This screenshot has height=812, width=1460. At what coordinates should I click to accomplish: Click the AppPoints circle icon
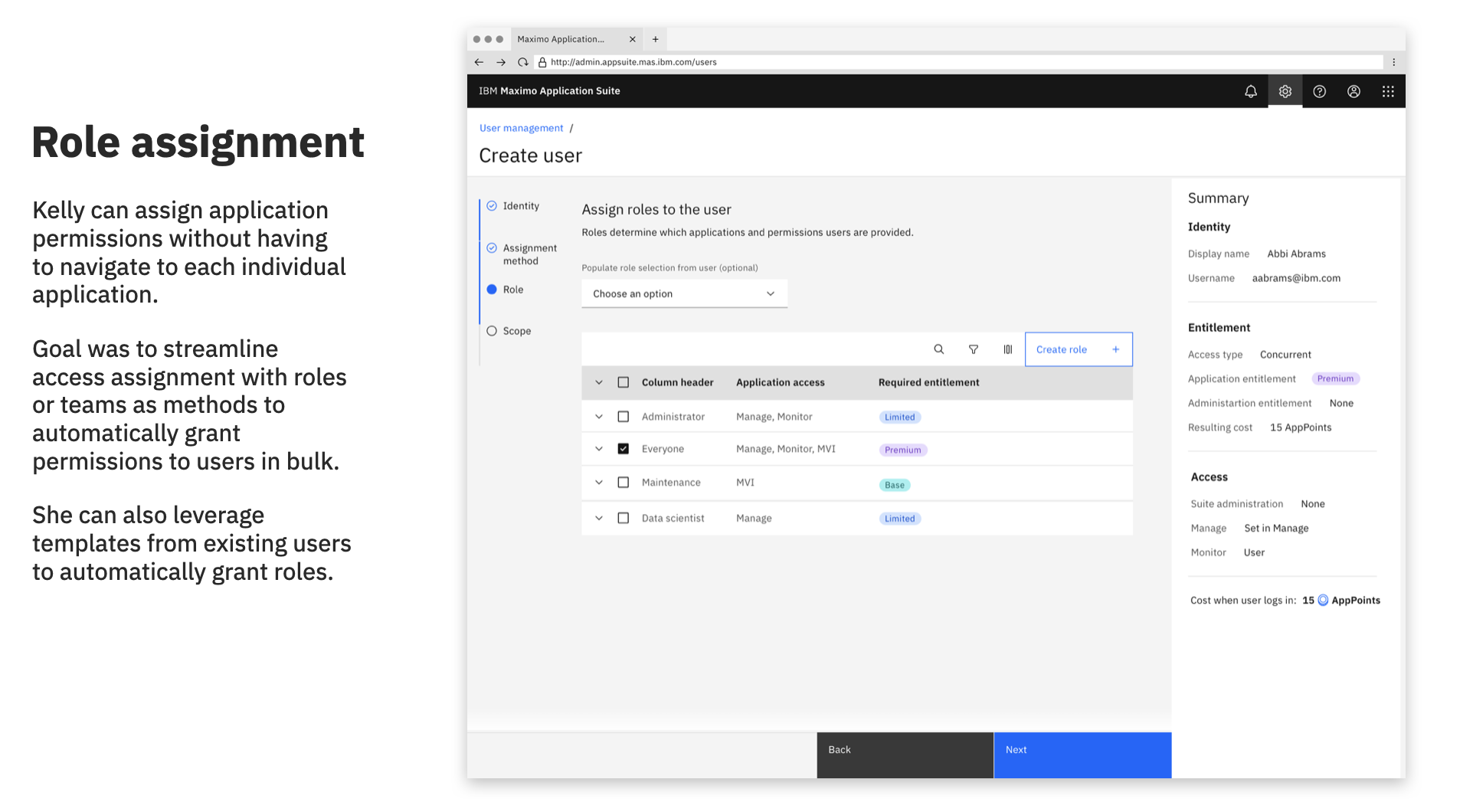point(1322,601)
